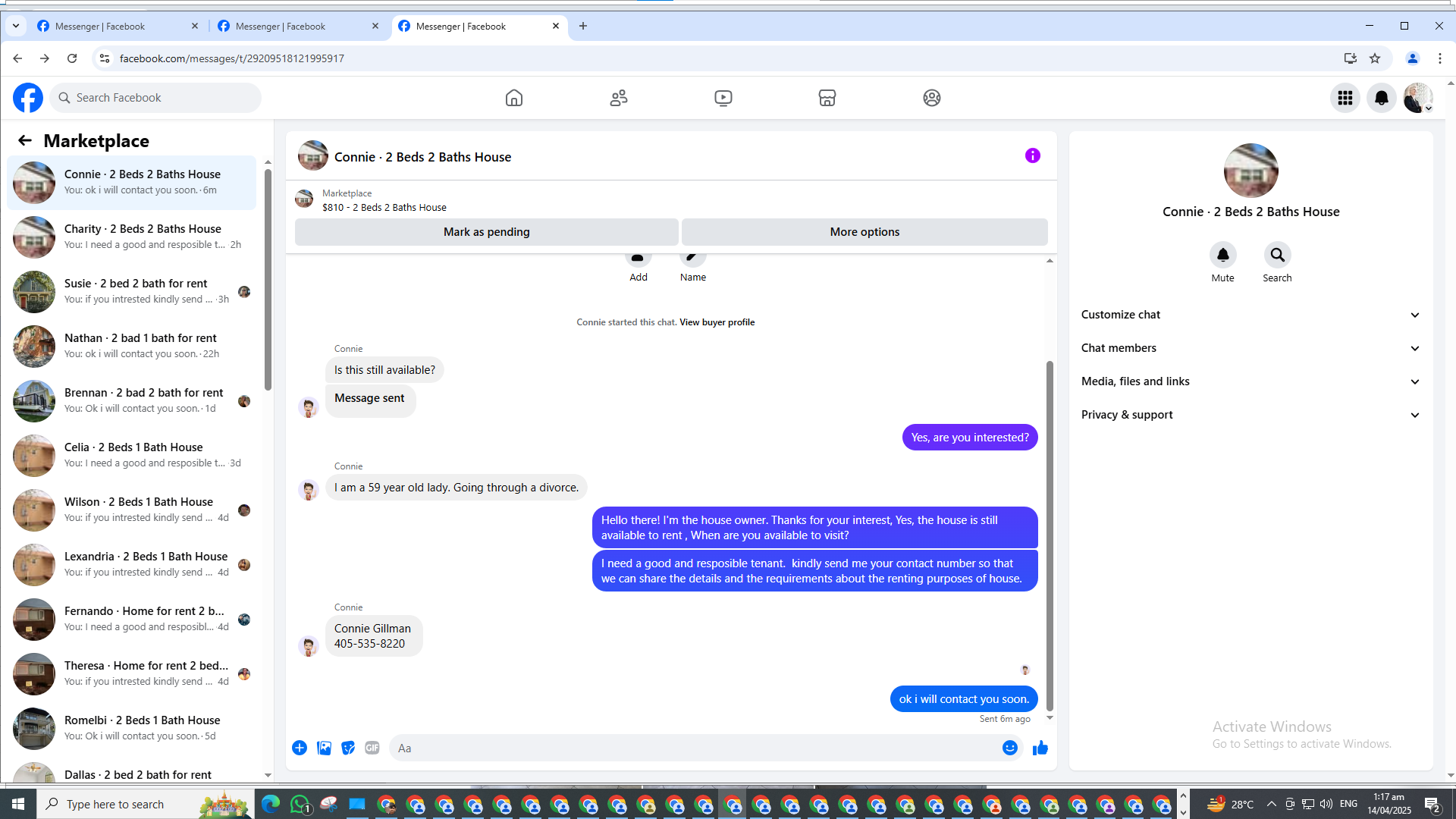Click the thumbs up like icon
Viewport: 1456px width, 819px height.
click(1040, 748)
